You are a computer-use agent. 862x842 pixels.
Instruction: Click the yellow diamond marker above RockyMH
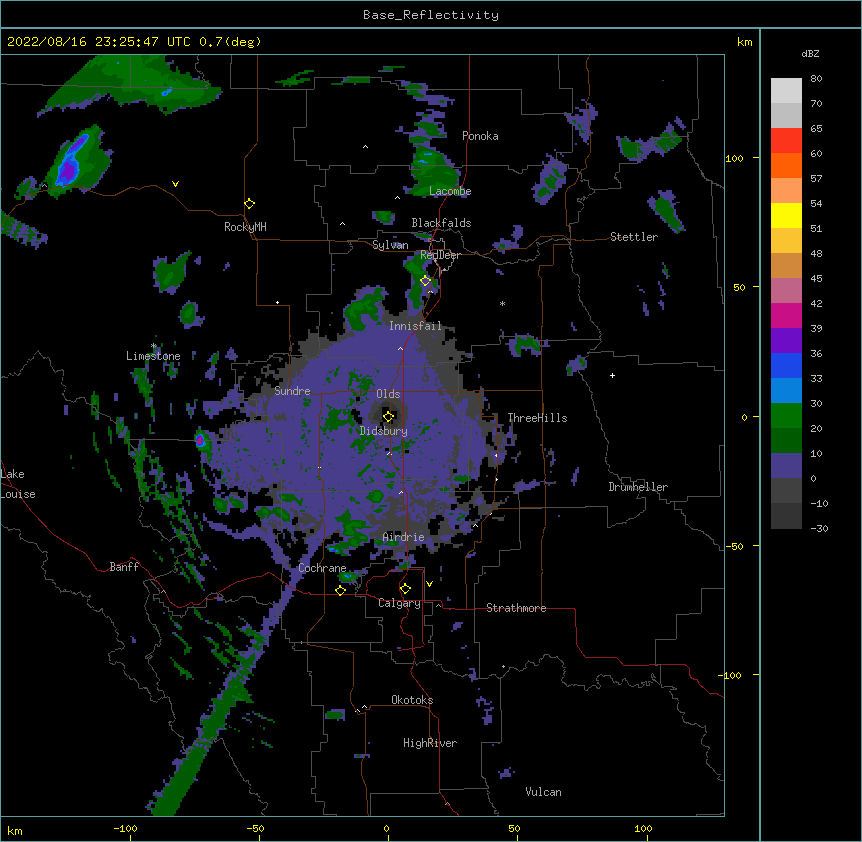click(250, 204)
